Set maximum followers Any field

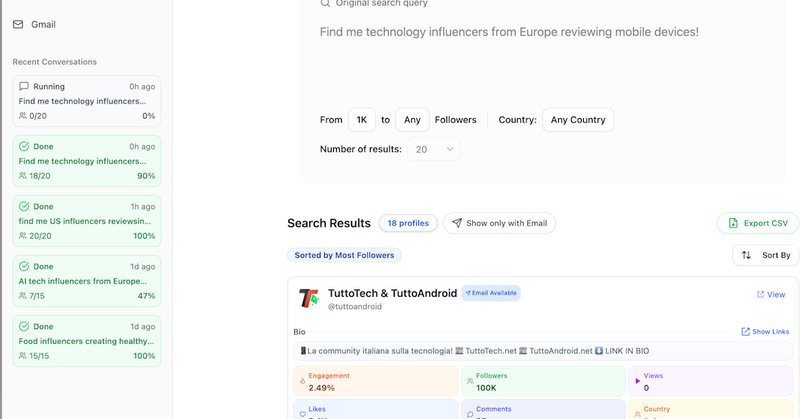[x=412, y=120]
